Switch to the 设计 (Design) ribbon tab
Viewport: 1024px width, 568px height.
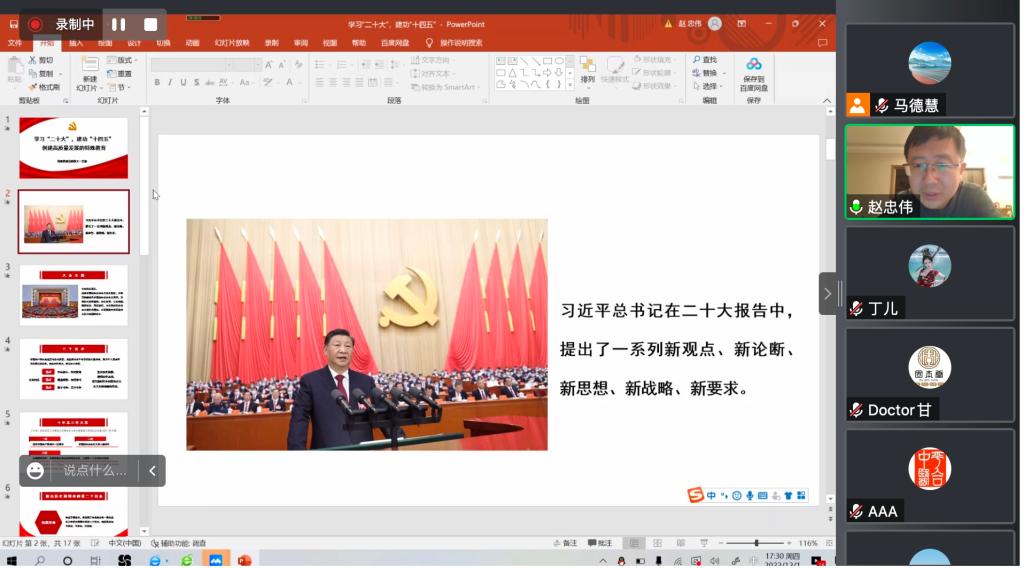pyautogui.click(x=134, y=43)
